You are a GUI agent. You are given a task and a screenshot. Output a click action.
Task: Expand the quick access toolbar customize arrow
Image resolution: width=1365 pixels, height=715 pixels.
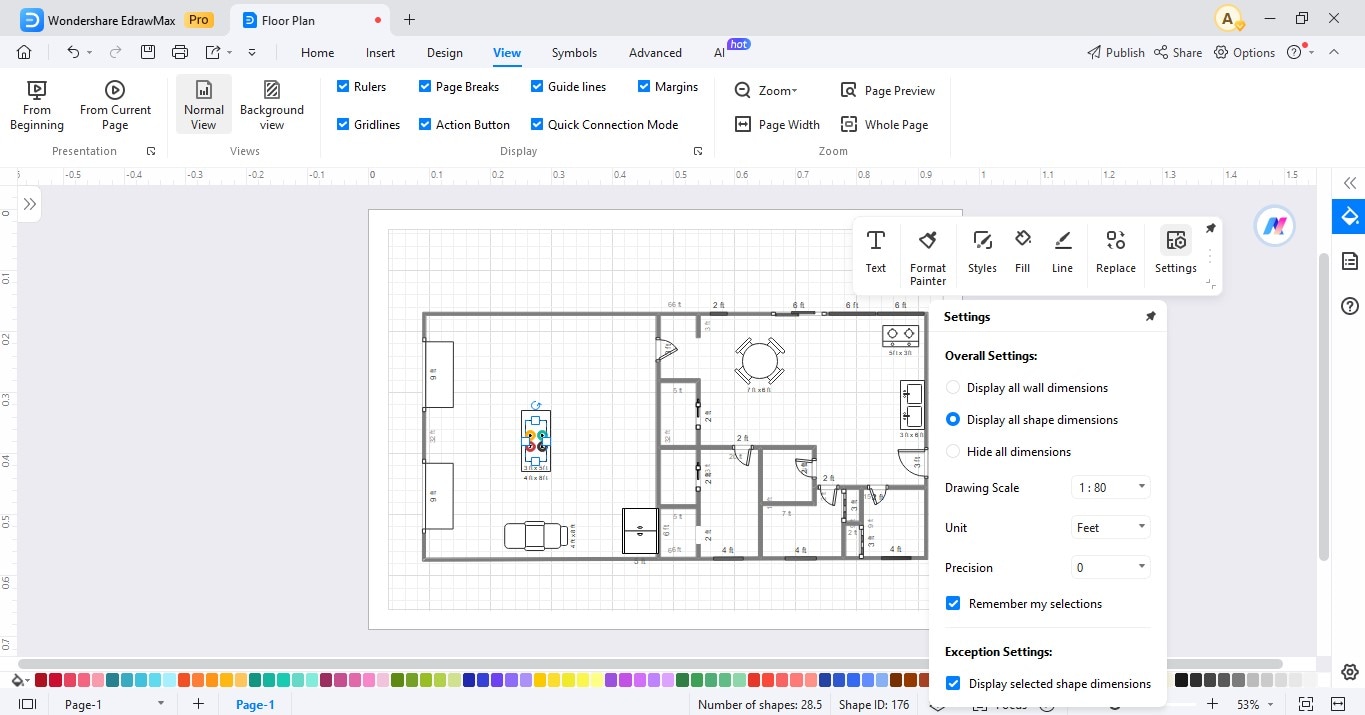(252, 52)
